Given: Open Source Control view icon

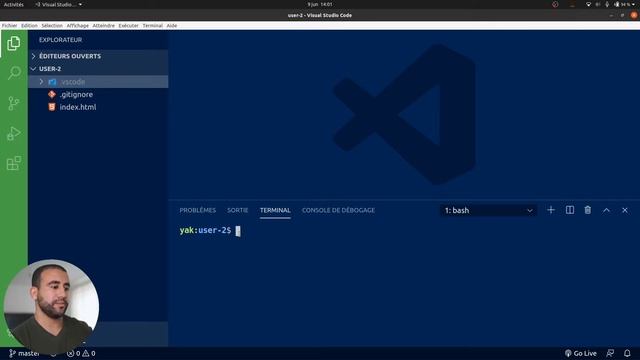Looking at the screenshot, I should [x=13, y=103].
